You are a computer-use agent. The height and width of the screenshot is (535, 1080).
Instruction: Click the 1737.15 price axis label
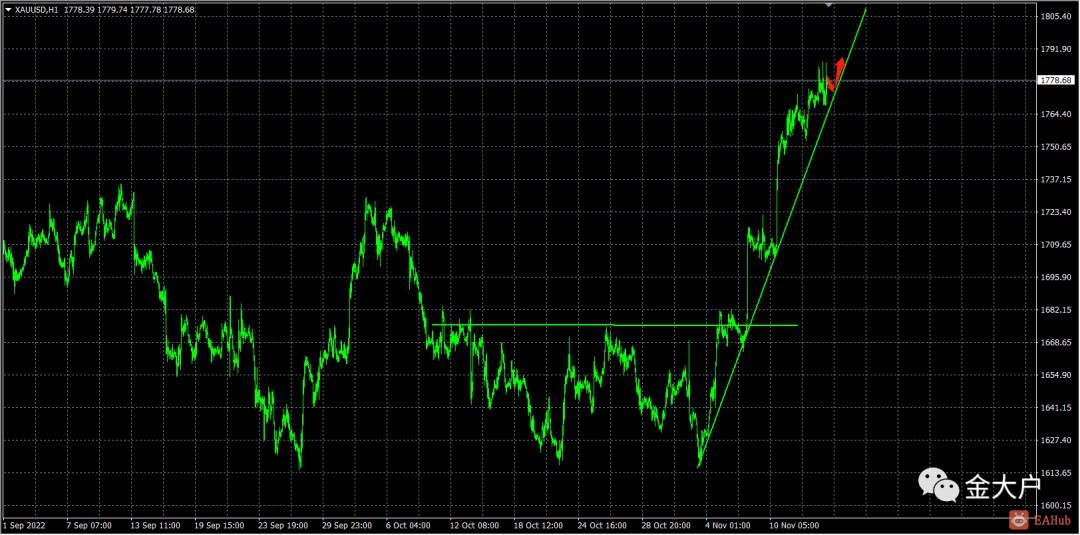[x=1055, y=179]
